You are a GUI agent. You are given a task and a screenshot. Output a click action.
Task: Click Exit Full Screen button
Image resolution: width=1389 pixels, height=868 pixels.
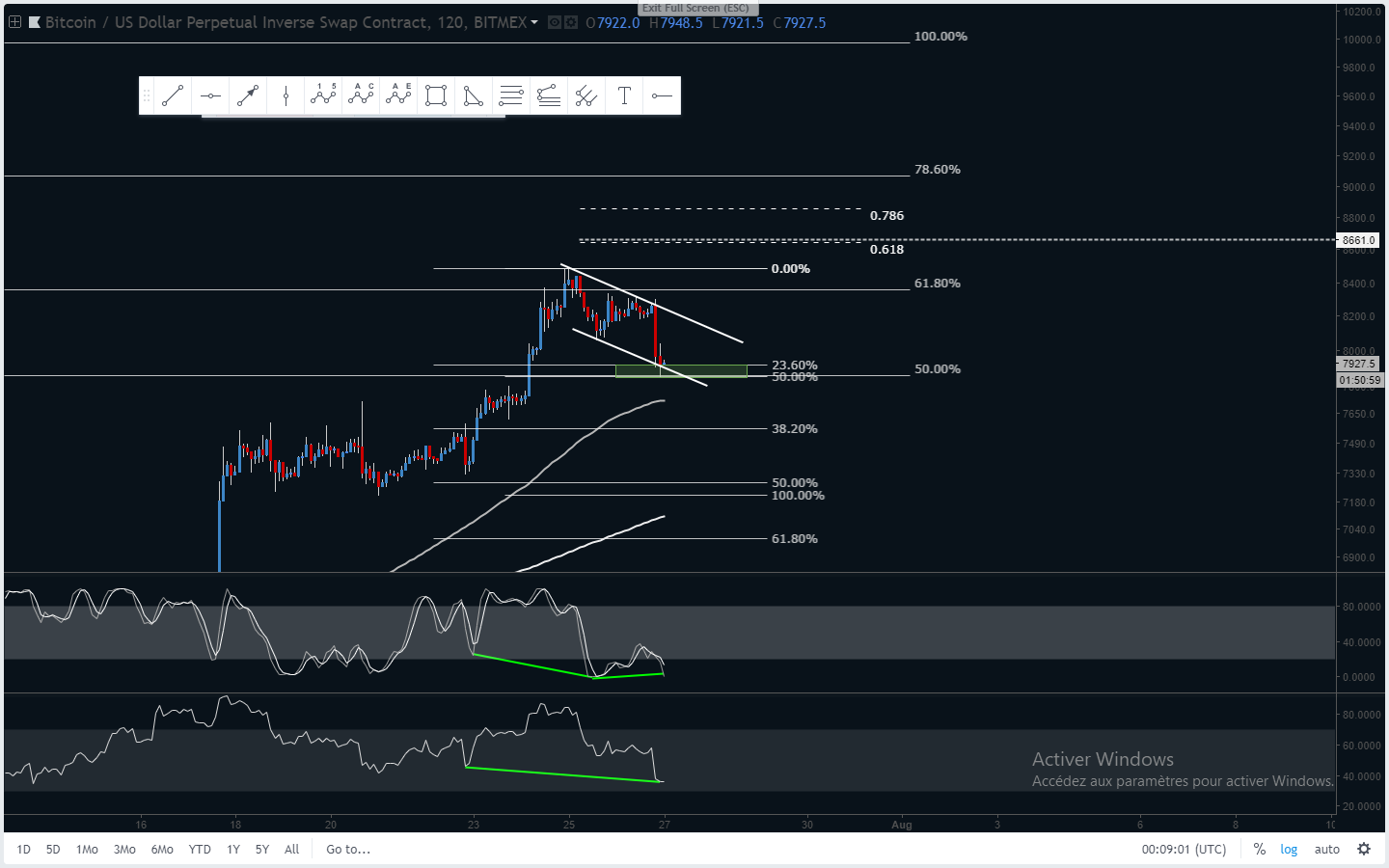pyautogui.click(x=695, y=8)
